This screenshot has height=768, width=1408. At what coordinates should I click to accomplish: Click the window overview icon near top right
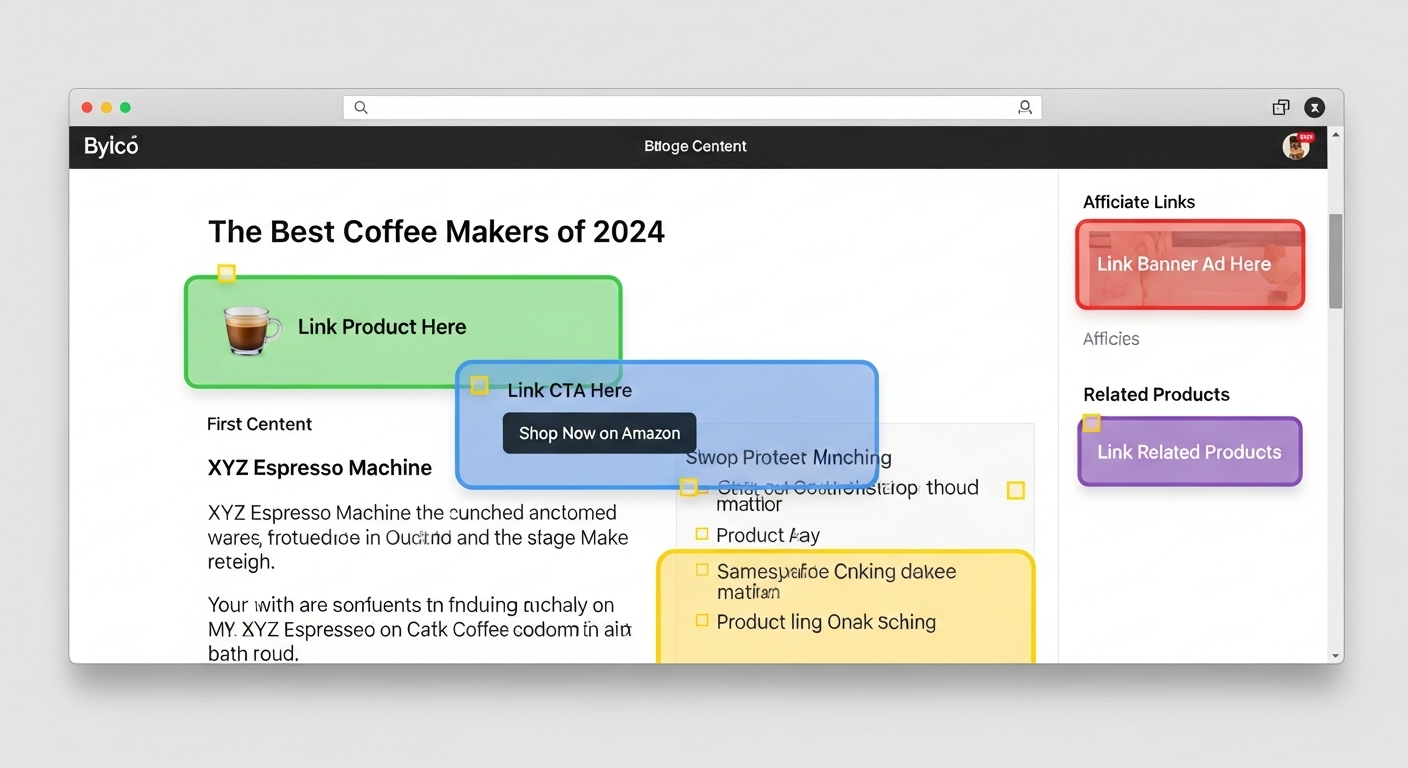tap(1281, 107)
